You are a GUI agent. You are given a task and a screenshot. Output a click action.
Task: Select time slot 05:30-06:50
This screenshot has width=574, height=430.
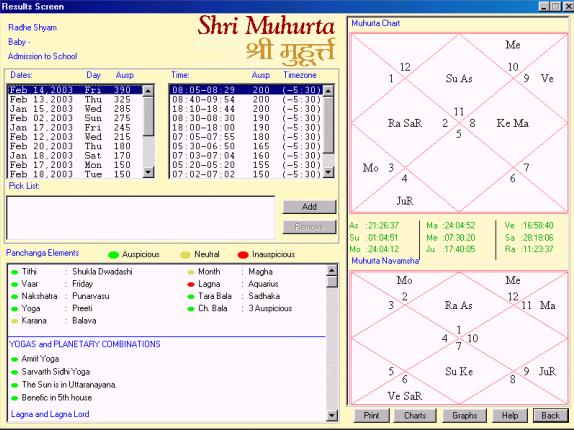[x=246, y=146]
